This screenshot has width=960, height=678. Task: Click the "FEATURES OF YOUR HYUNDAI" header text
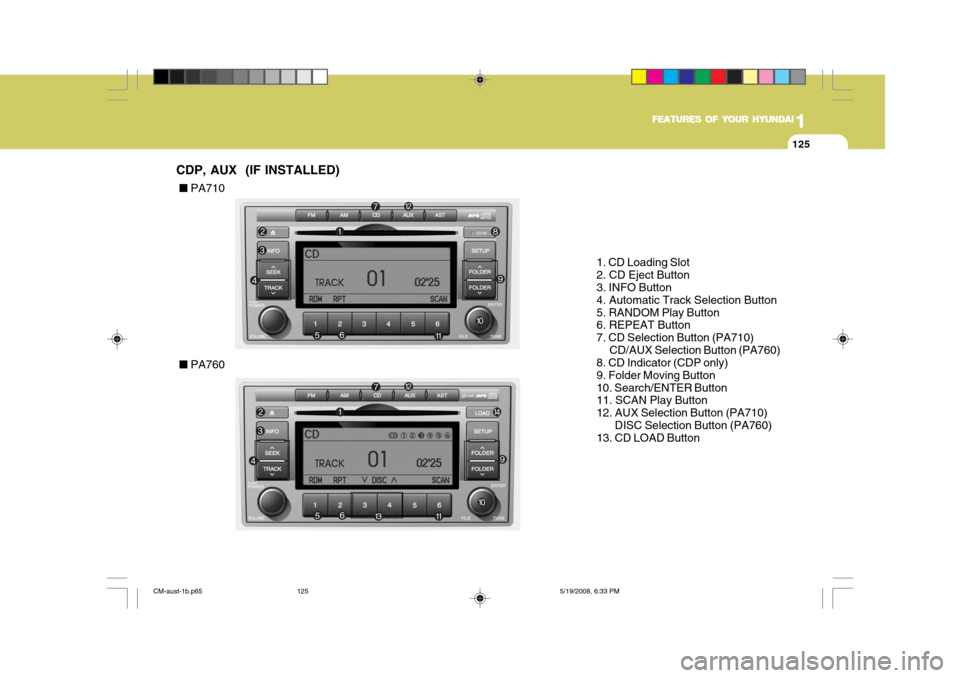click(722, 119)
